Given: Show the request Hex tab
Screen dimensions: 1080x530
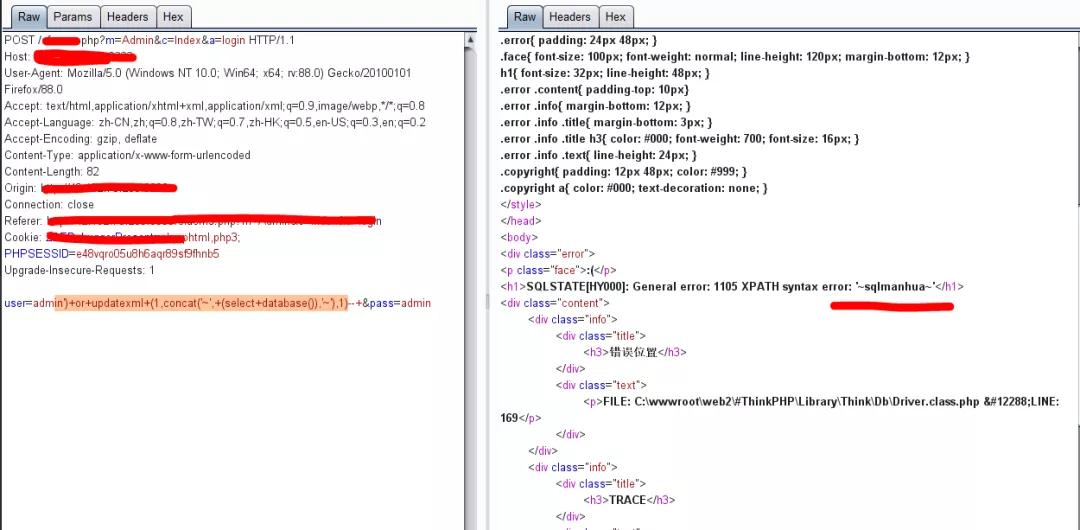Looking at the screenshot, I should click(173, 17).
